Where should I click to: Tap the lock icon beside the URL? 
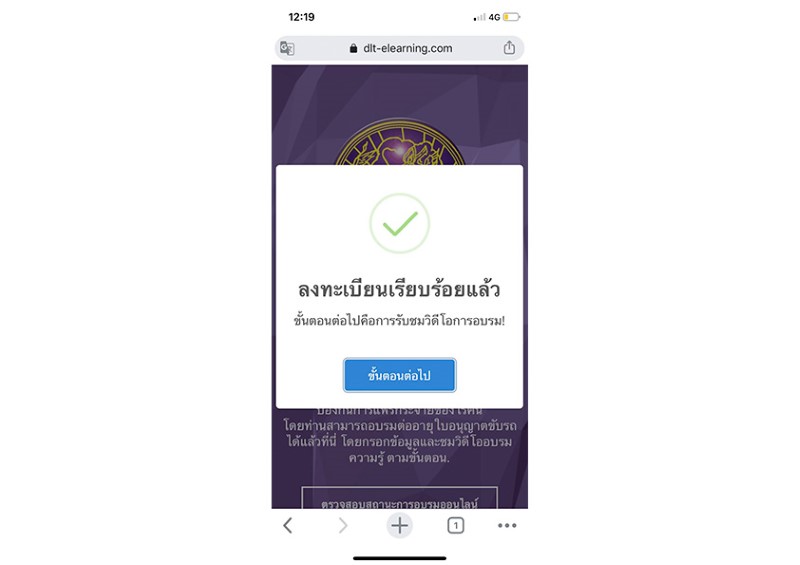[x=353, y=48]
